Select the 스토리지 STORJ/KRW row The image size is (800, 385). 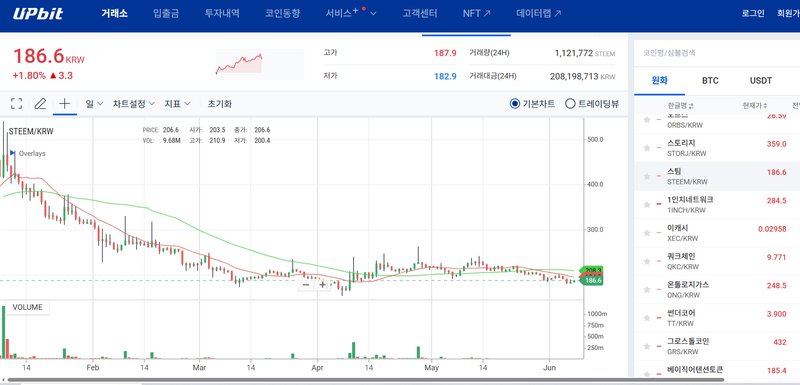click(717, 148)
